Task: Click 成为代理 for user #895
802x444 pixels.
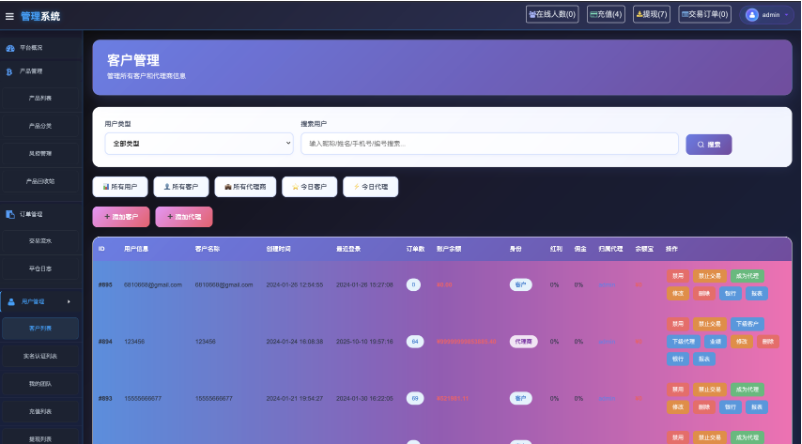Action: pyautogui.click(x=746, y=275)
